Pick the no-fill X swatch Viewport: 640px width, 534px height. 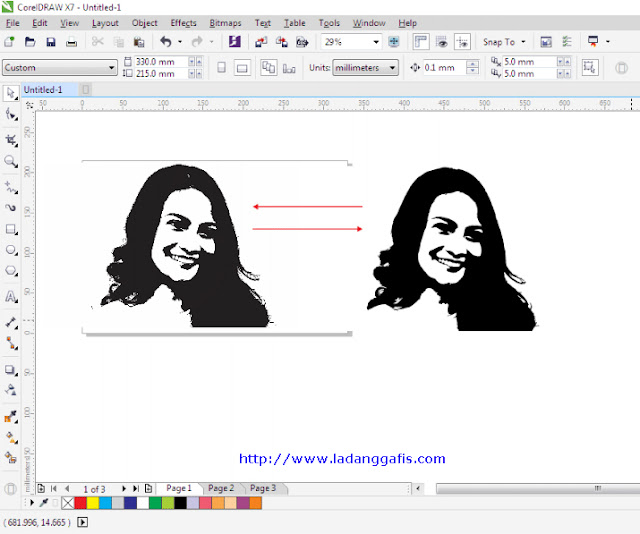[x=68, y=503]
